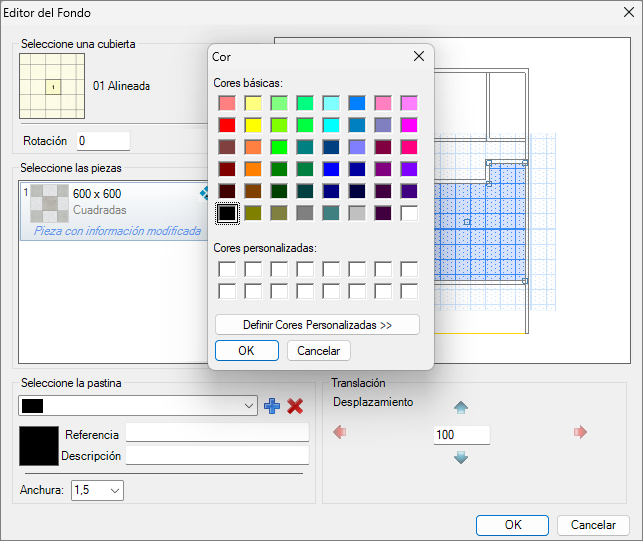
Task: Pick the pure yellow basic color swatch
Action: point(253,125)
